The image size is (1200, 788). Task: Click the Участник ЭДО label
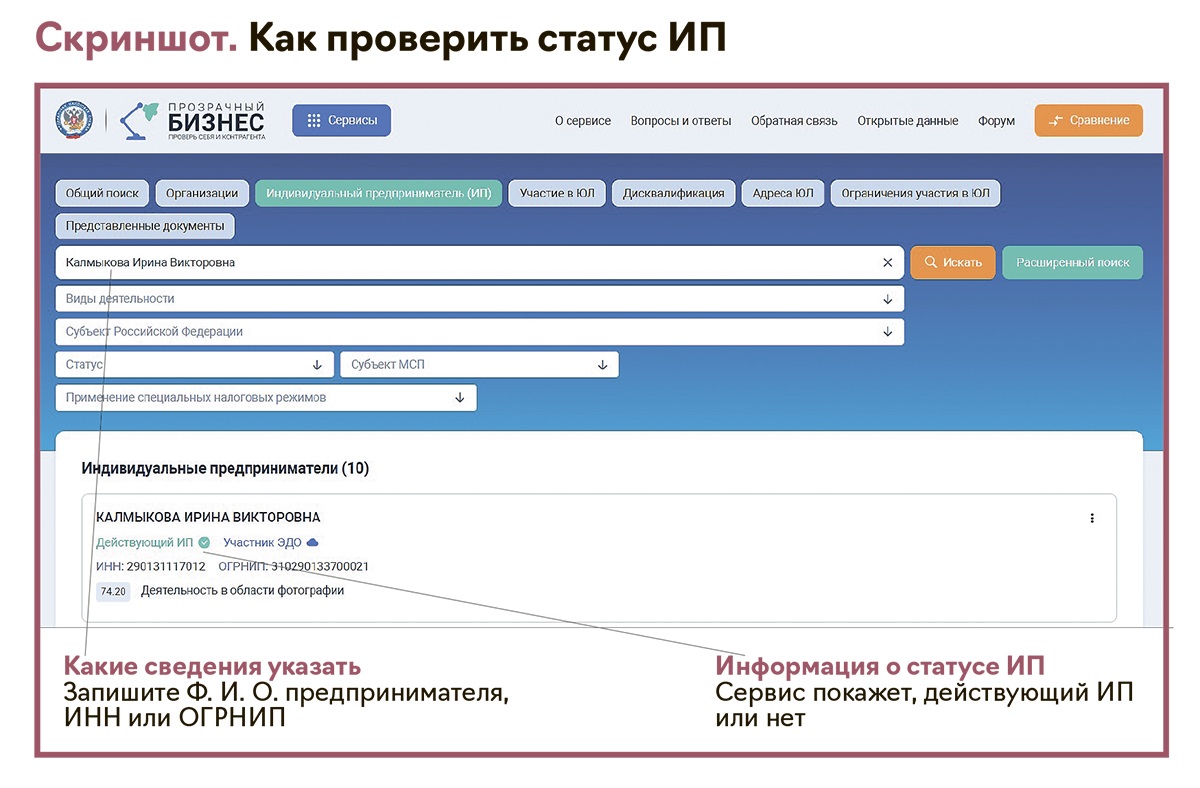262,543
